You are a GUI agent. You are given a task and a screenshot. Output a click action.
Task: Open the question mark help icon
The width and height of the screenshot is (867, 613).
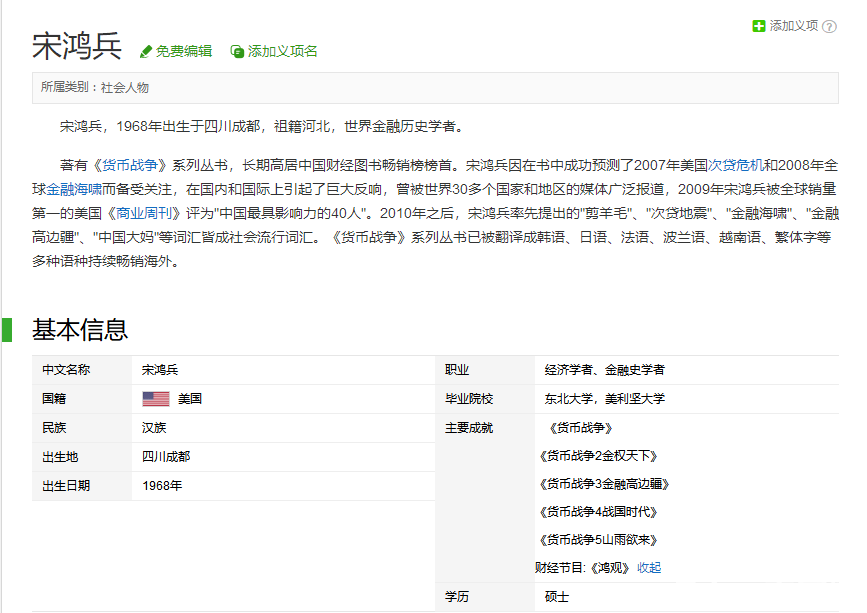829,27
